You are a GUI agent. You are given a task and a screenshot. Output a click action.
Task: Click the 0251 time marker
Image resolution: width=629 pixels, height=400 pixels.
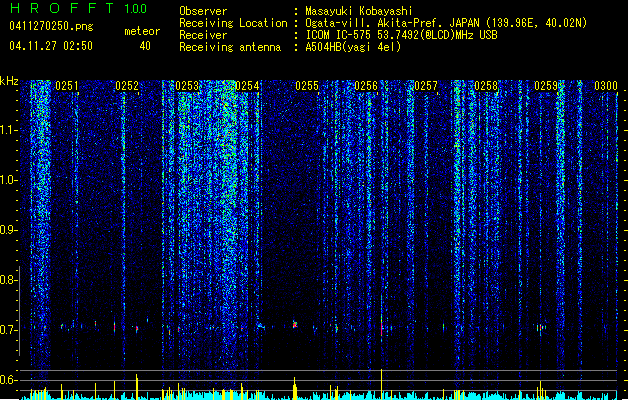[67, 86]
